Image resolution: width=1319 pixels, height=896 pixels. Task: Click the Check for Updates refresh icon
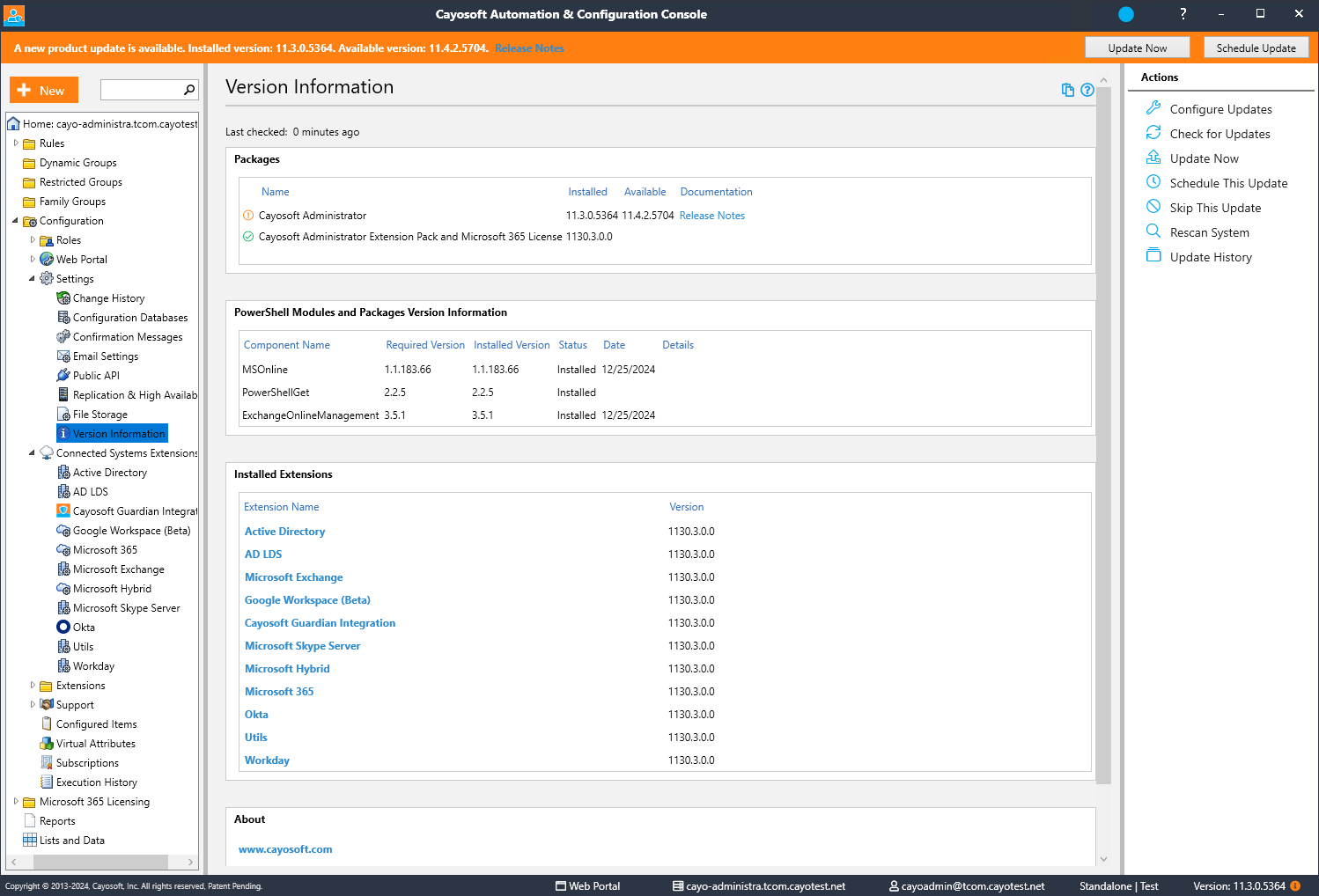1153,133
